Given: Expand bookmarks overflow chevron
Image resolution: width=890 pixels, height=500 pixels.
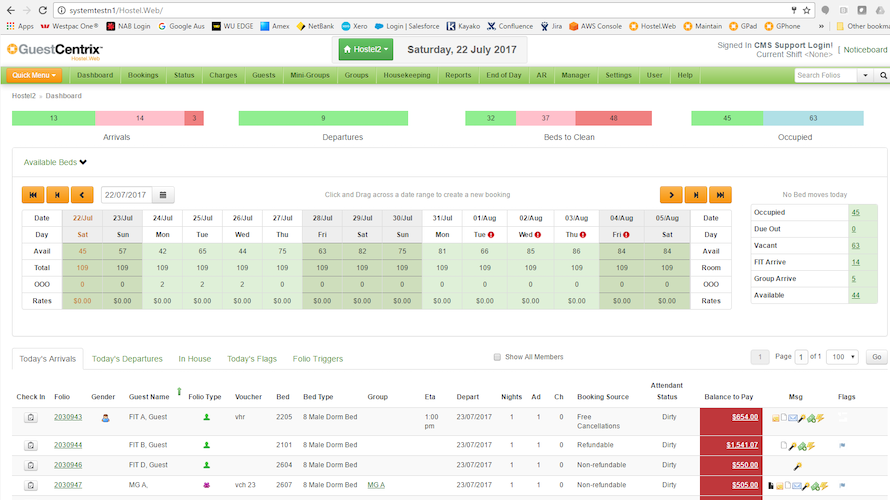Looking at the screenshot, I should click(821, 26).
